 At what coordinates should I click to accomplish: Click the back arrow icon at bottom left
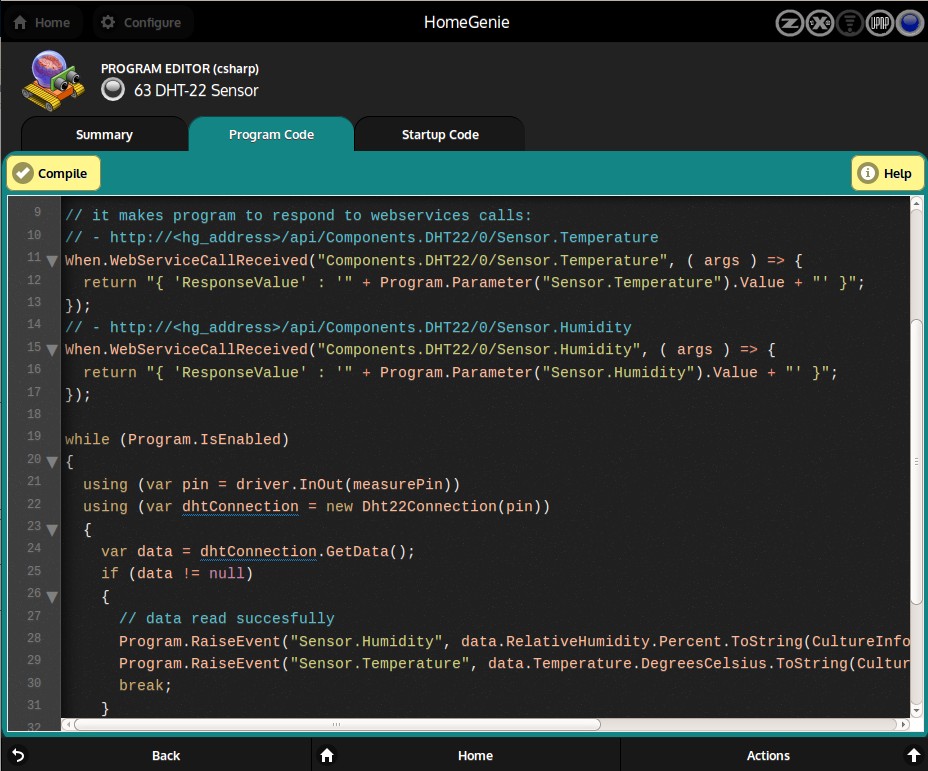17,755
